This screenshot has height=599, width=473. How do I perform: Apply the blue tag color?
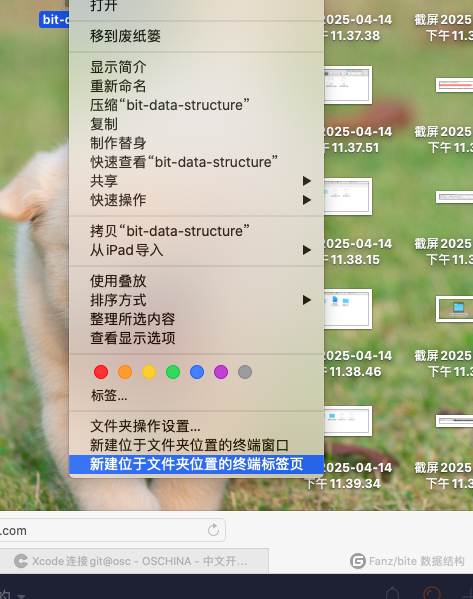point(197,372)
